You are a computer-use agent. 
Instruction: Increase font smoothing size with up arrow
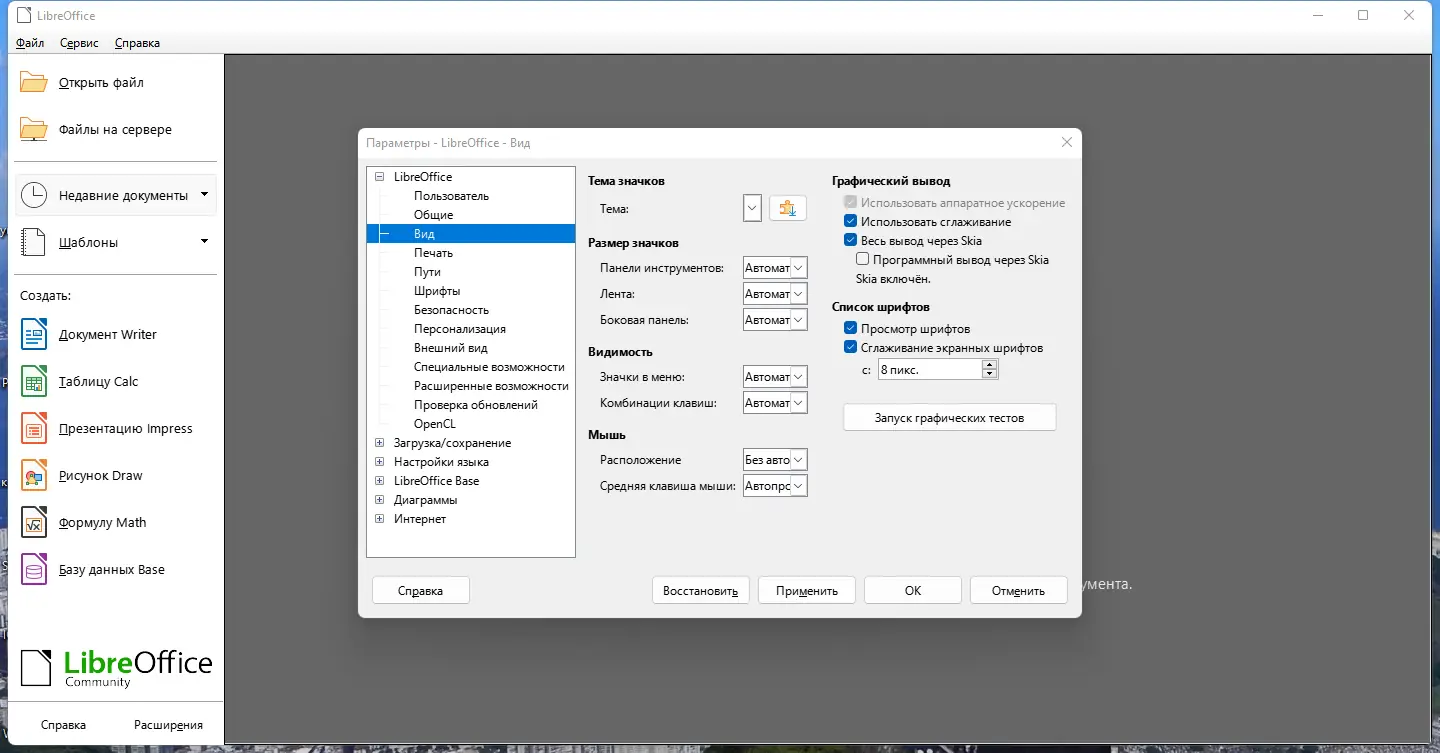[990, 364]
